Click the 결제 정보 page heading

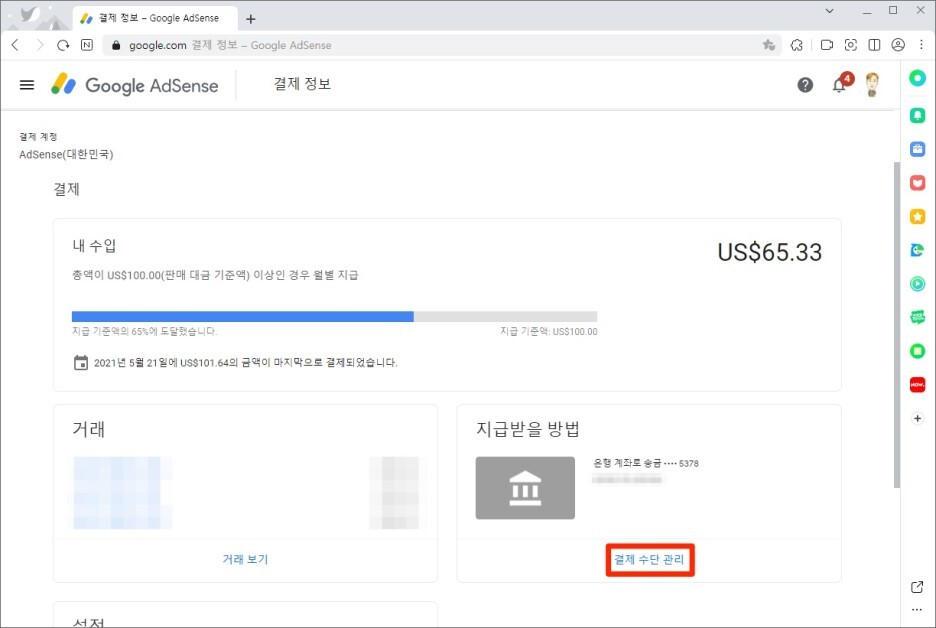tap(302, 84)
